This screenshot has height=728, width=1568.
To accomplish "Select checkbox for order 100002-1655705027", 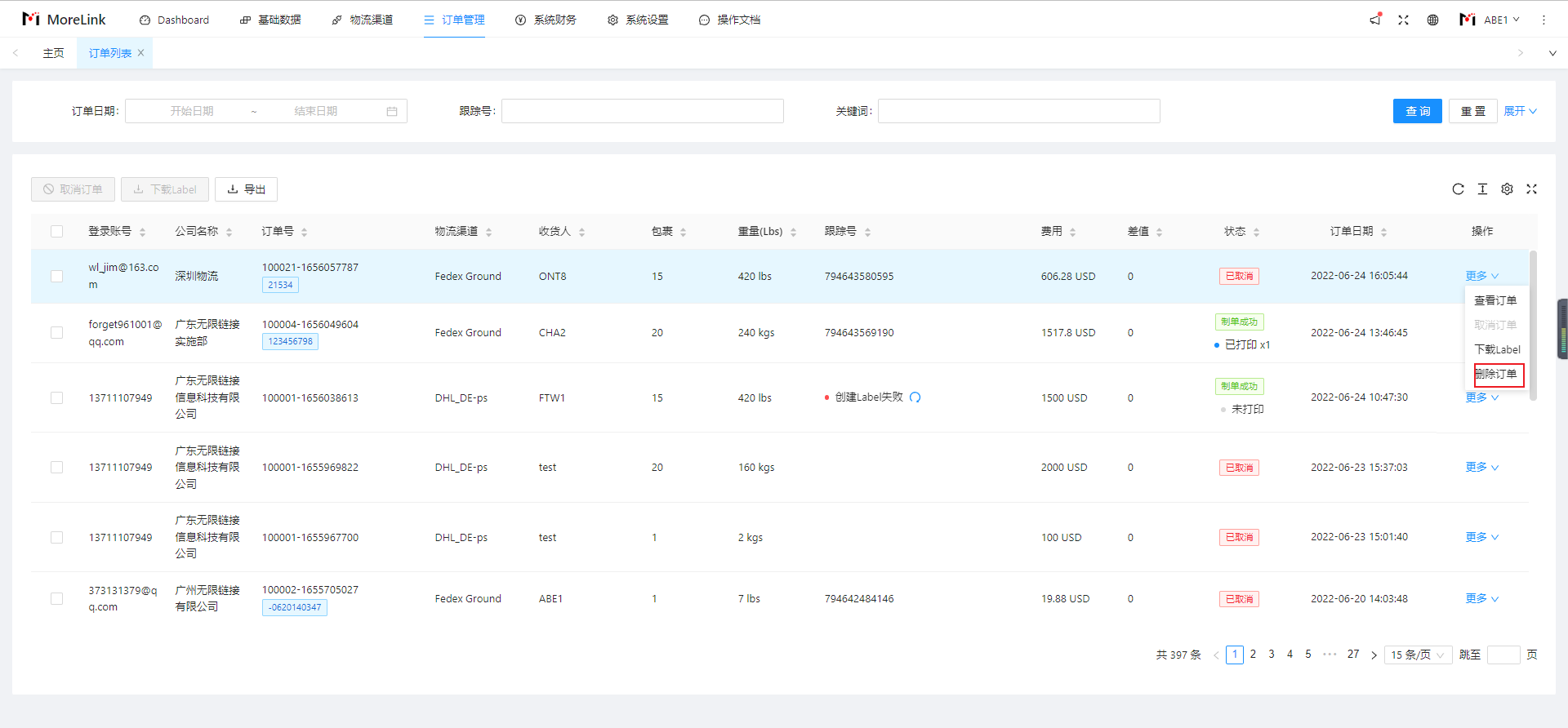I will click(56, 599).
